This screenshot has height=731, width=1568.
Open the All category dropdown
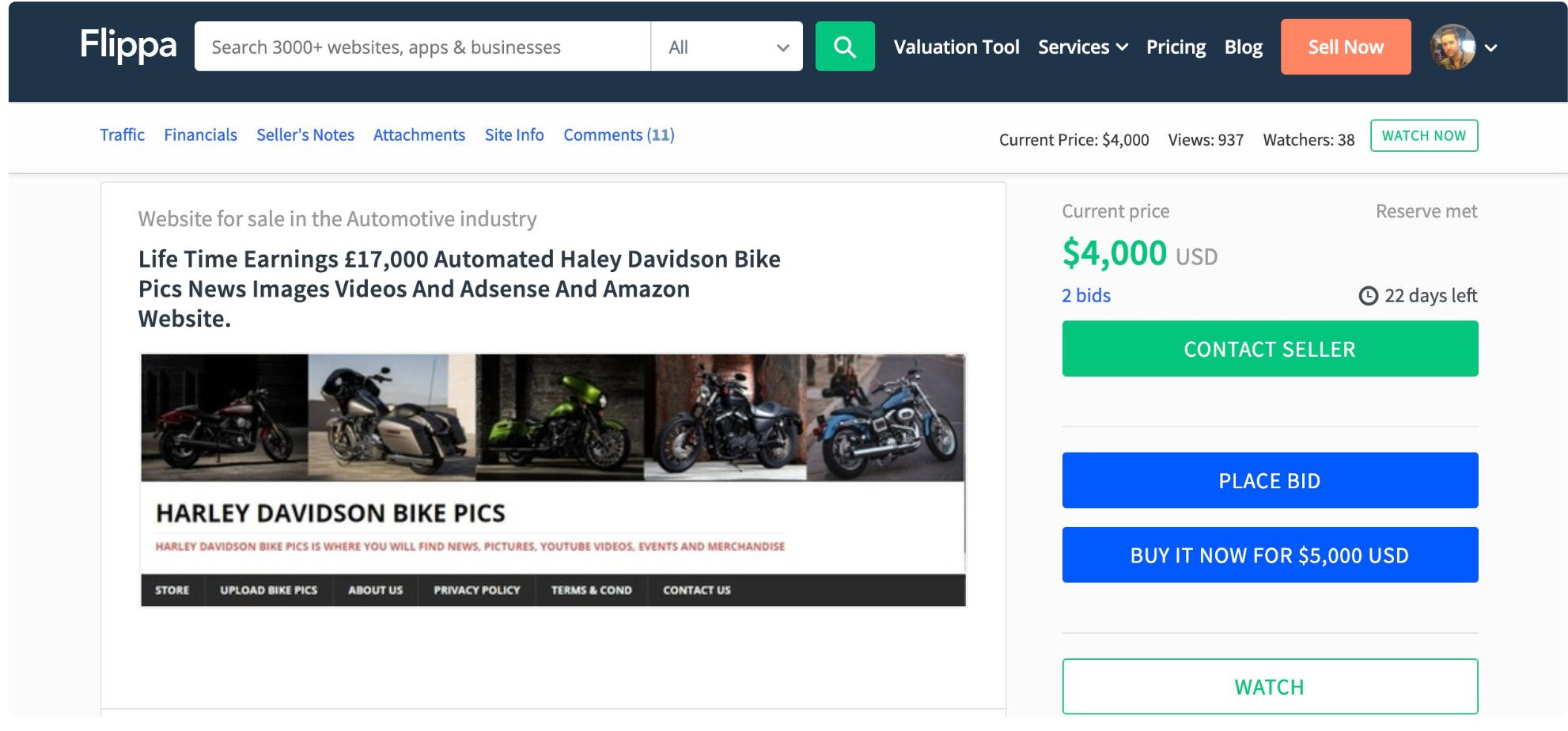pyautogui.click(x=726, y=47)
